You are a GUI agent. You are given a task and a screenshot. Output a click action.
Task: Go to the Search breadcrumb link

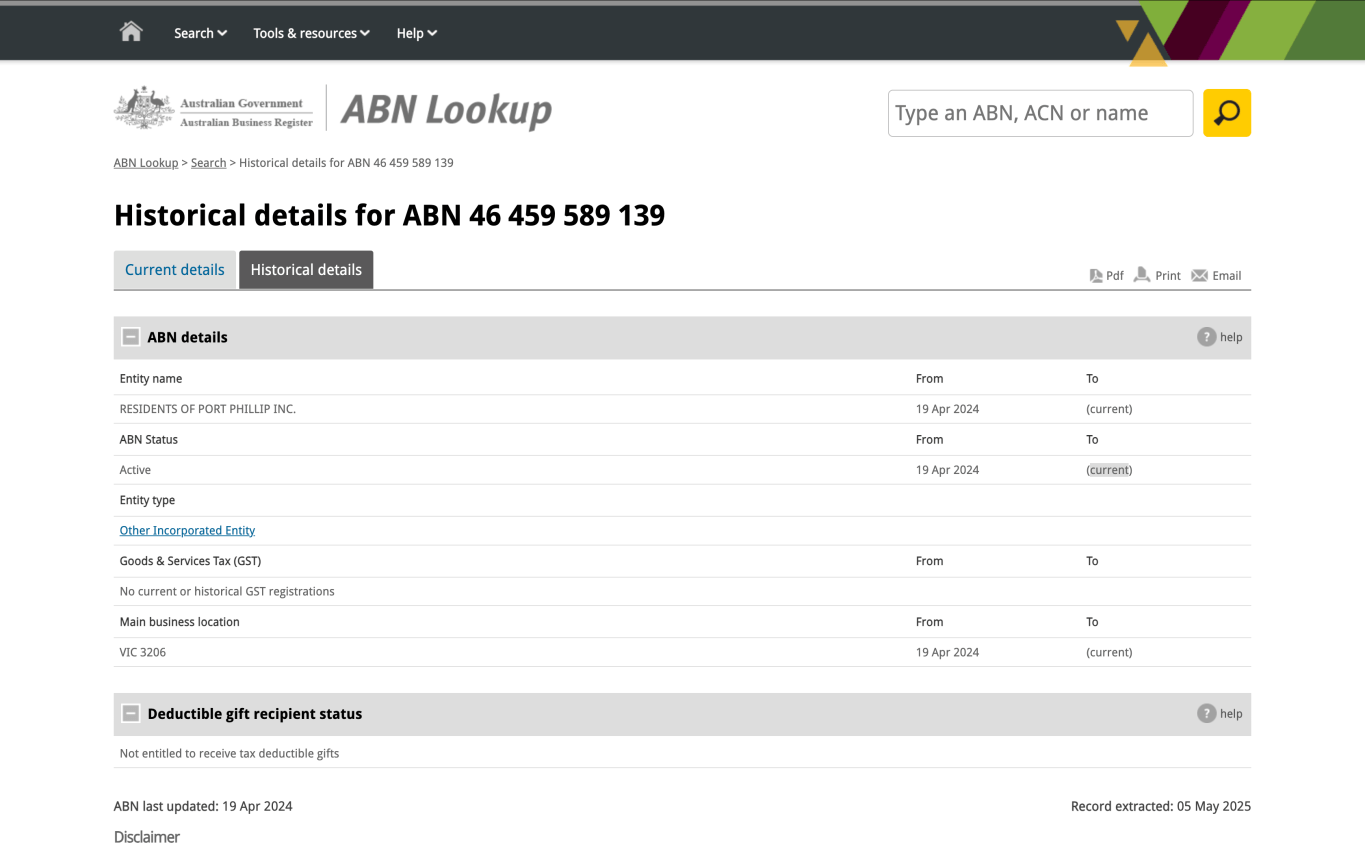(x=208, y=163)
